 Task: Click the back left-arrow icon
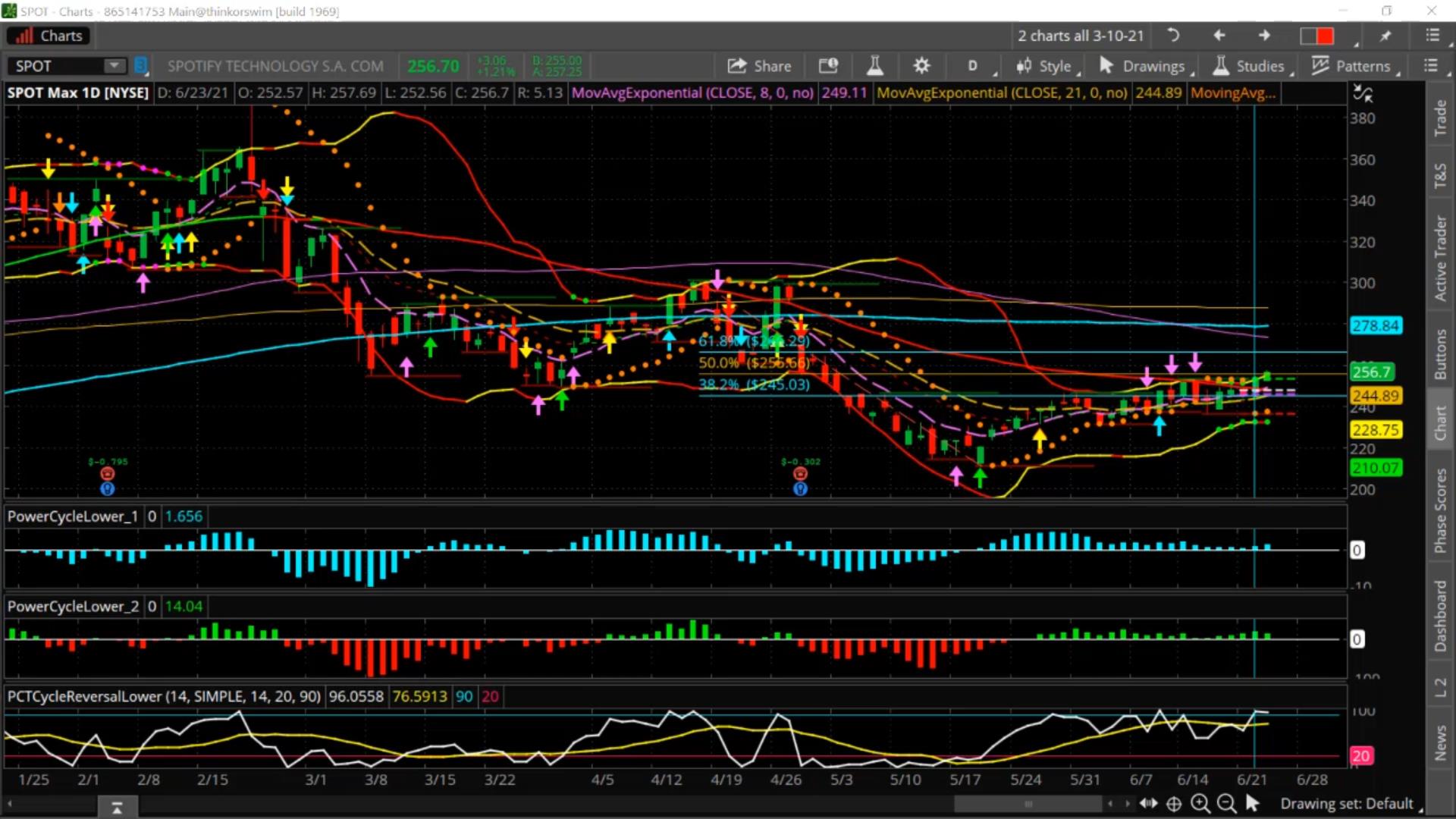1219,36
